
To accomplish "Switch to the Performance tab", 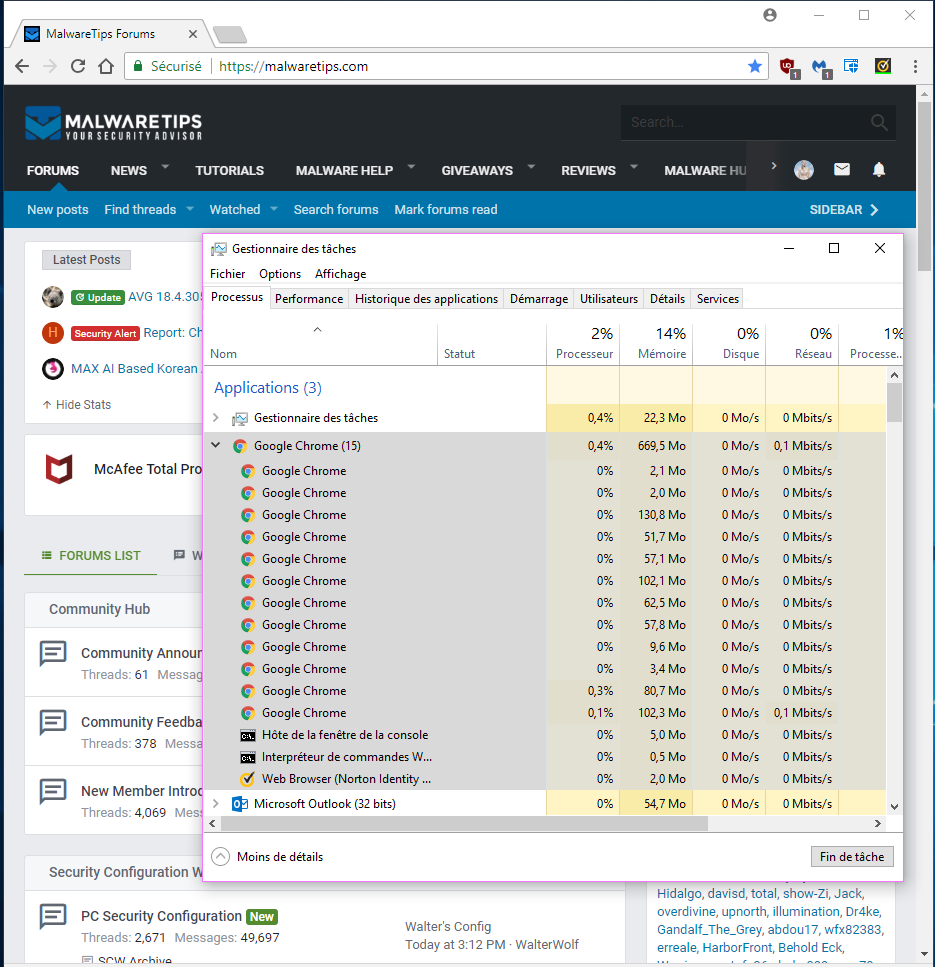I will click(x=309, y=298).
